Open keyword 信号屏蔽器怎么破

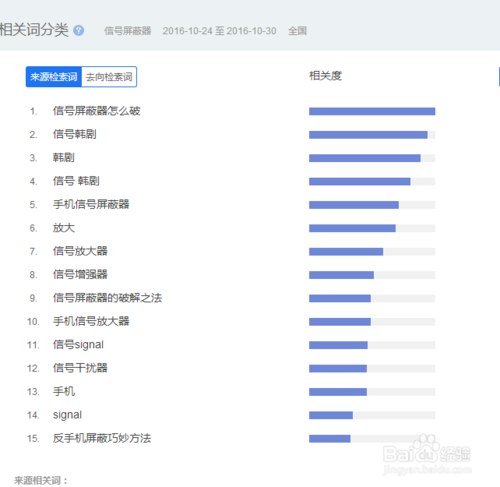click(97, 111)
